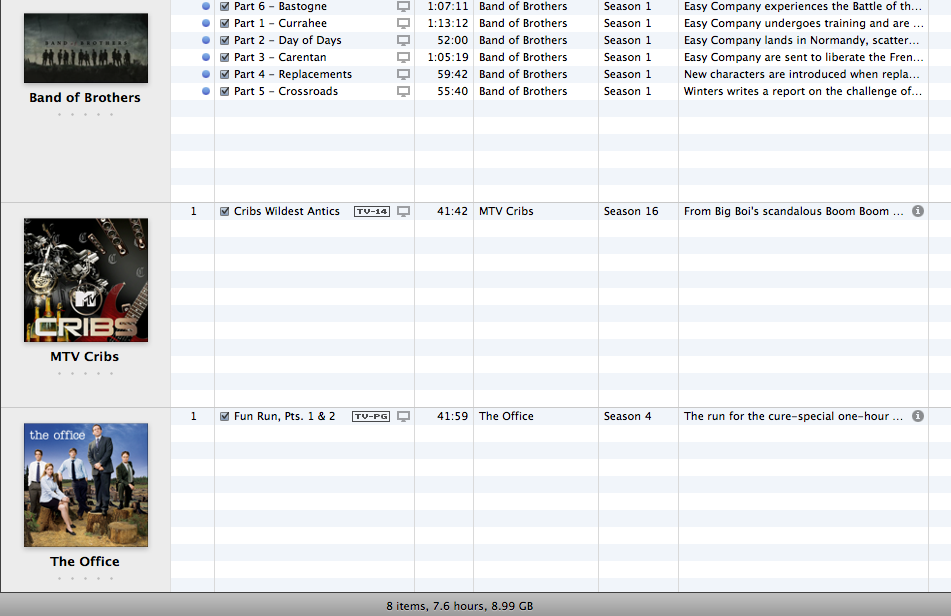
Task: Uncheck the Part 5 – Crossroads checkbox
Action: click(224, 91)
